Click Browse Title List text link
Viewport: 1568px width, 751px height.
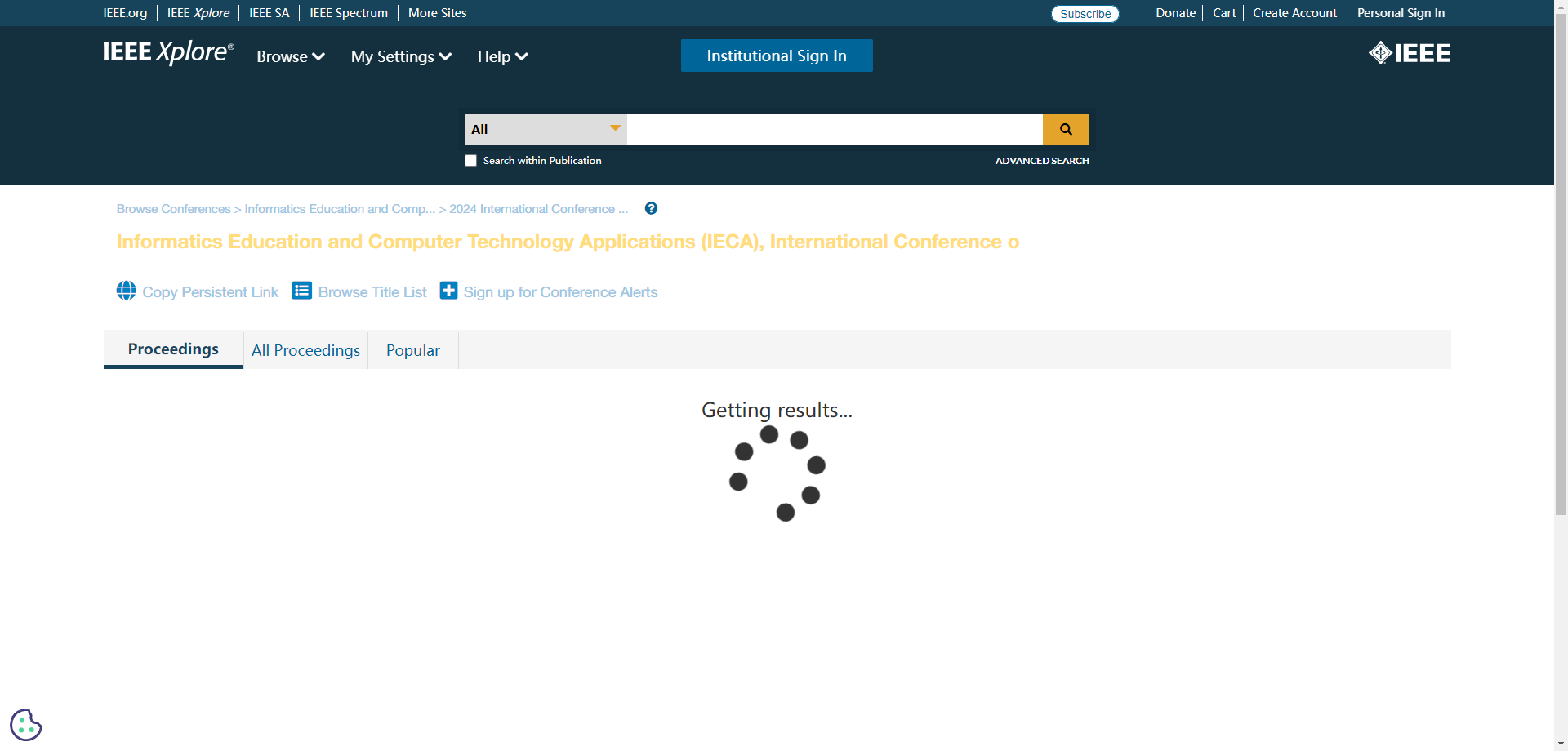[372, 292]
